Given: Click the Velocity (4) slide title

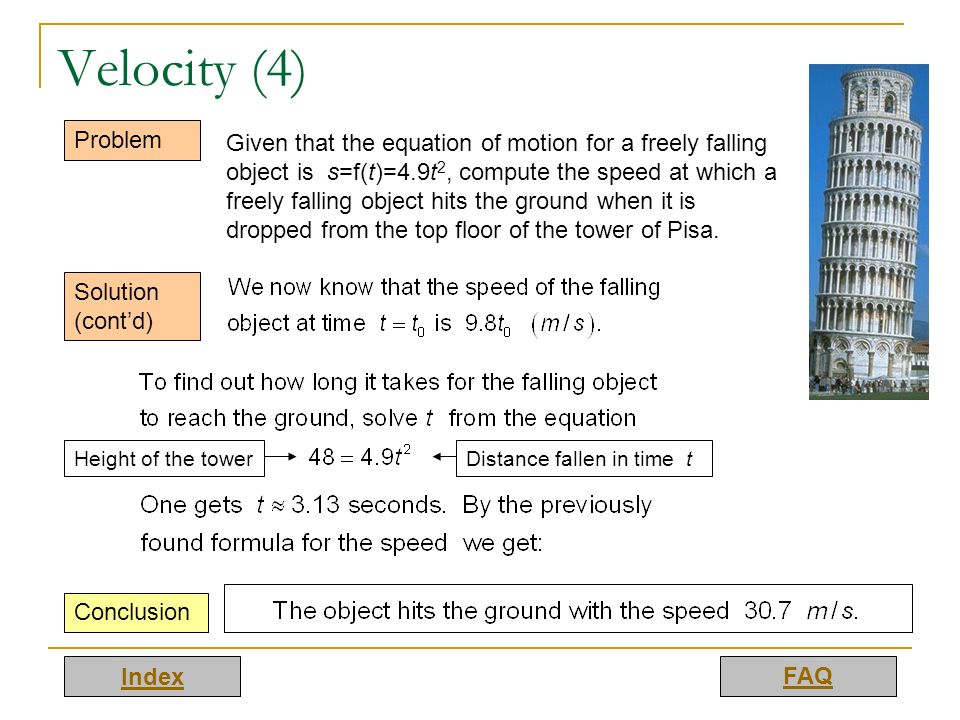Looking at the screenshot, I should (x=181, y=71).
